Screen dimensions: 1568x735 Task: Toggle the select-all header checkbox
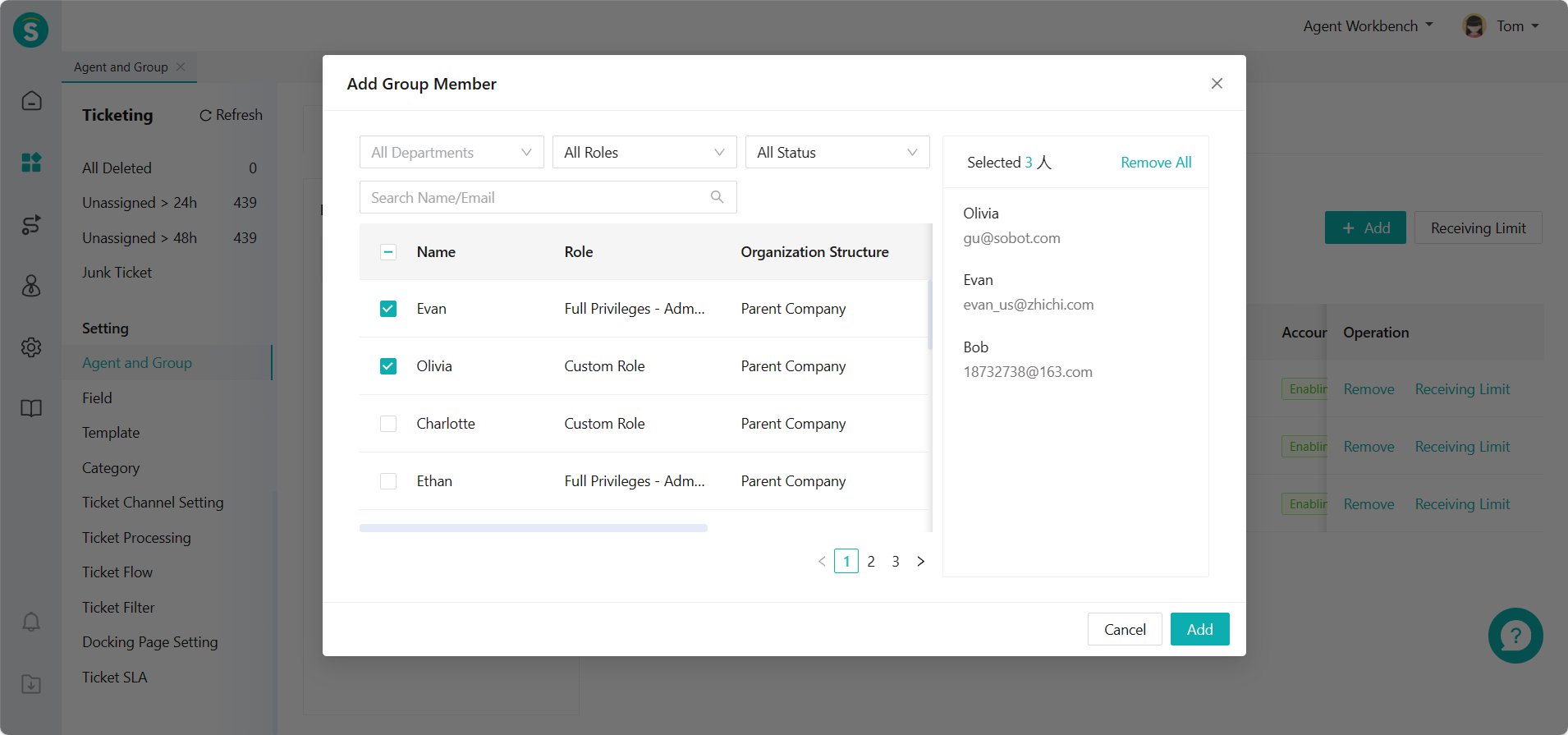tap(388, 252)
